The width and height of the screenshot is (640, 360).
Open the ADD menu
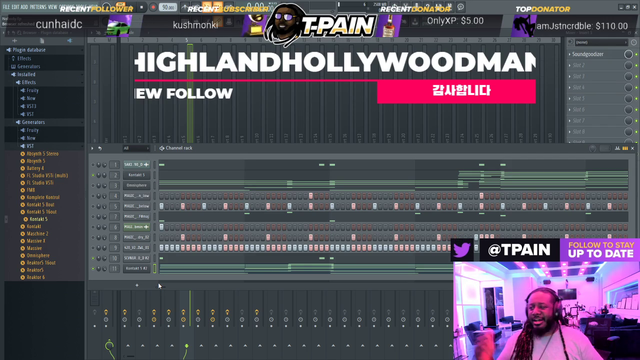coord(24,7)
